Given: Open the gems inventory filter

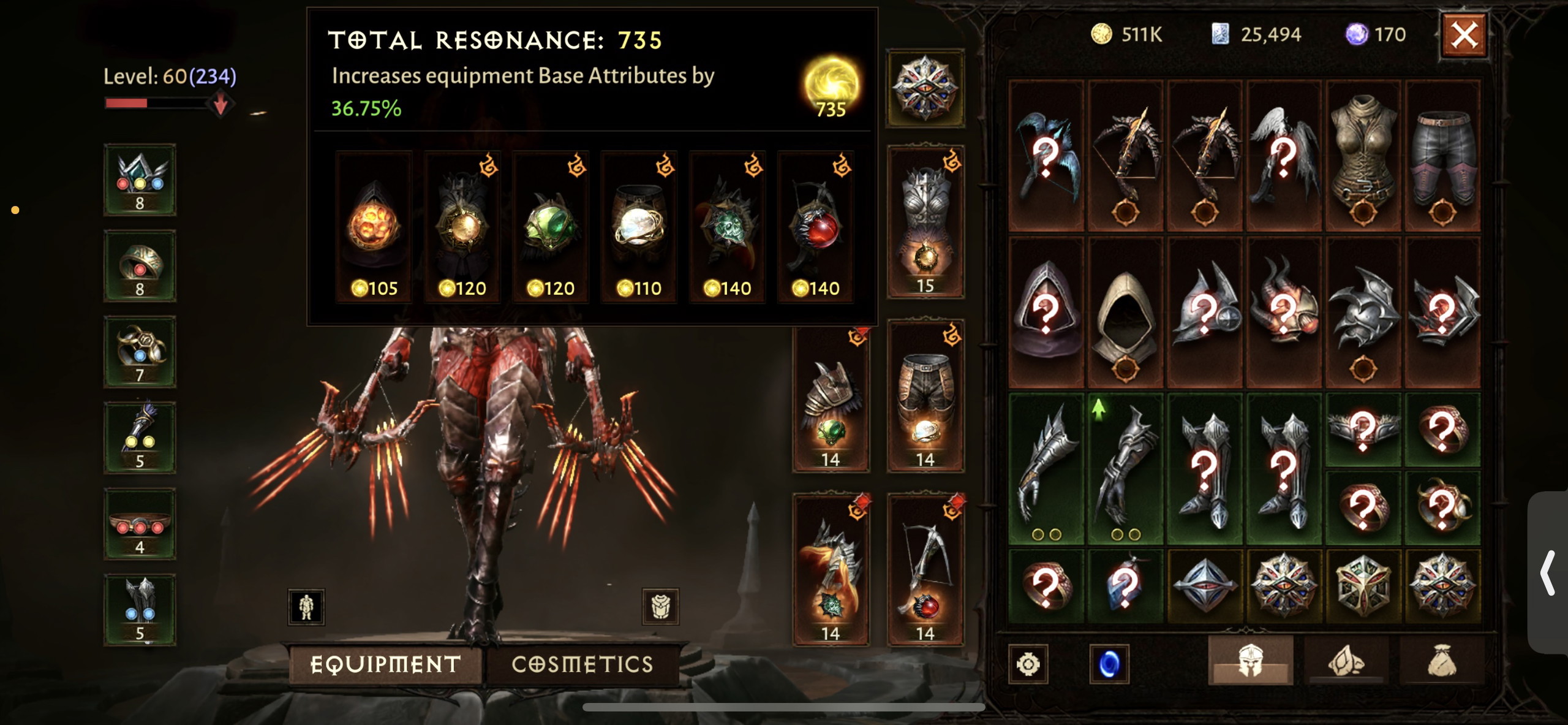Looking at the screenshot, I should click(x=1346, y=661).
